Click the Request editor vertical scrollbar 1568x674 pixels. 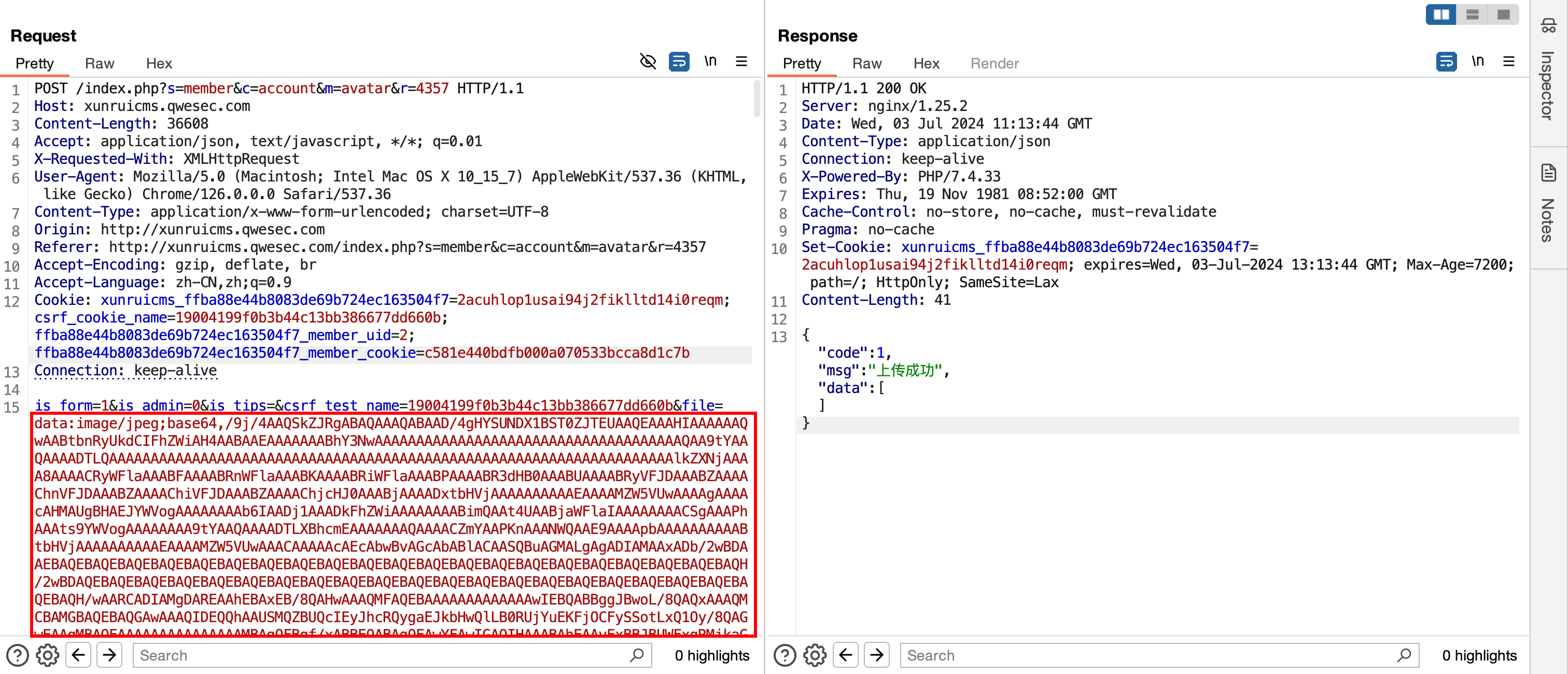[x=757, y=99]
